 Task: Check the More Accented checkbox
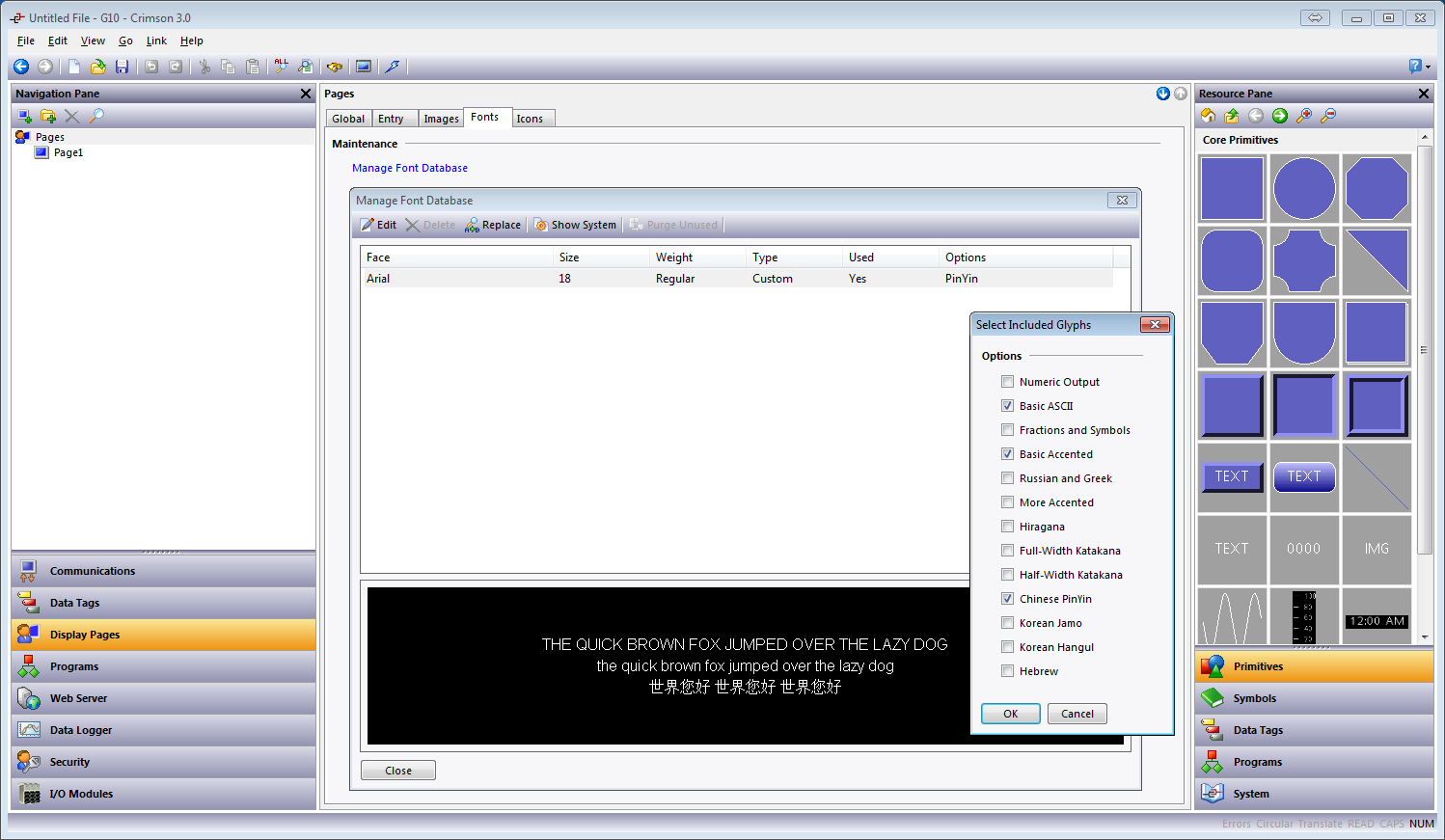point(1007,502)
